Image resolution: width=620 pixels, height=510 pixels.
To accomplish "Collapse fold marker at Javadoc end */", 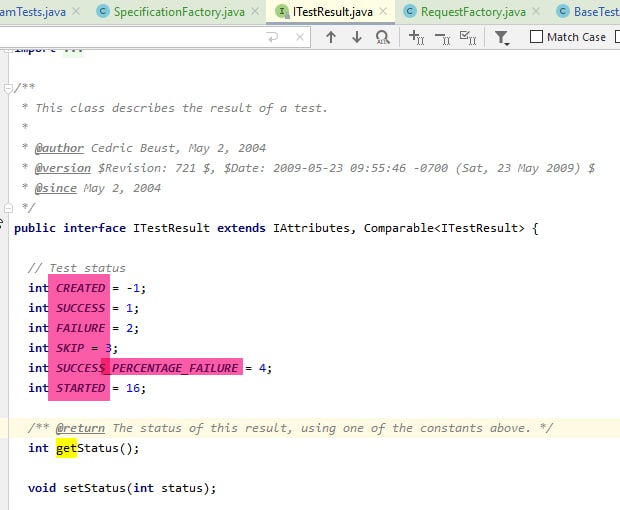I will pyautogui.click(x=8, y=207).
